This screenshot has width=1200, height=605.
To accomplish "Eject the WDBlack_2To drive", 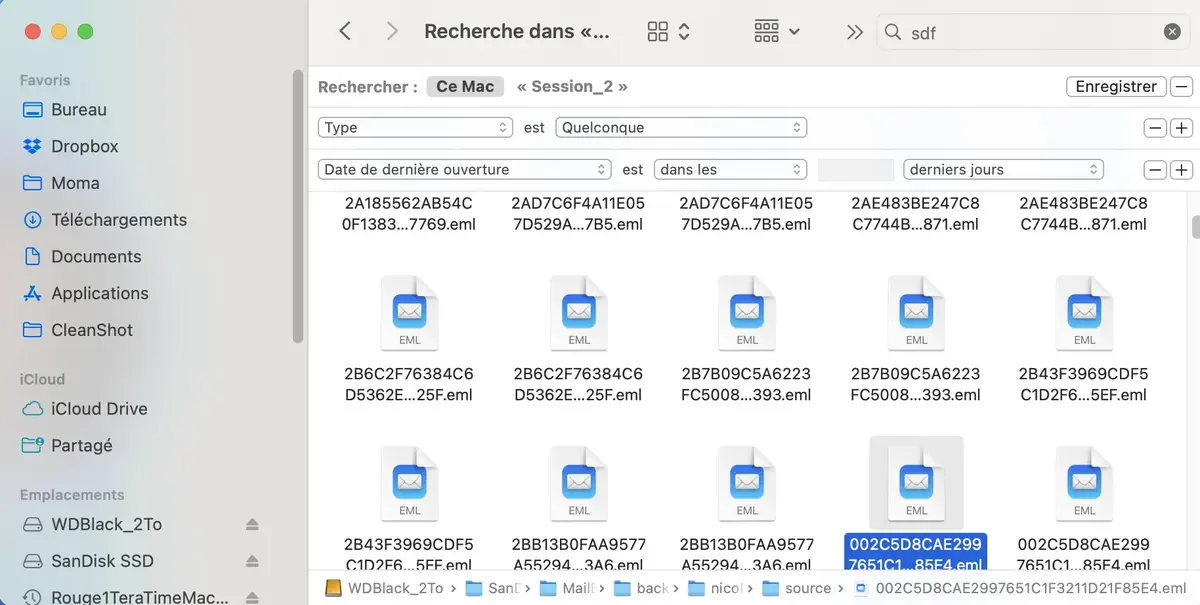I will click(250, 524).
